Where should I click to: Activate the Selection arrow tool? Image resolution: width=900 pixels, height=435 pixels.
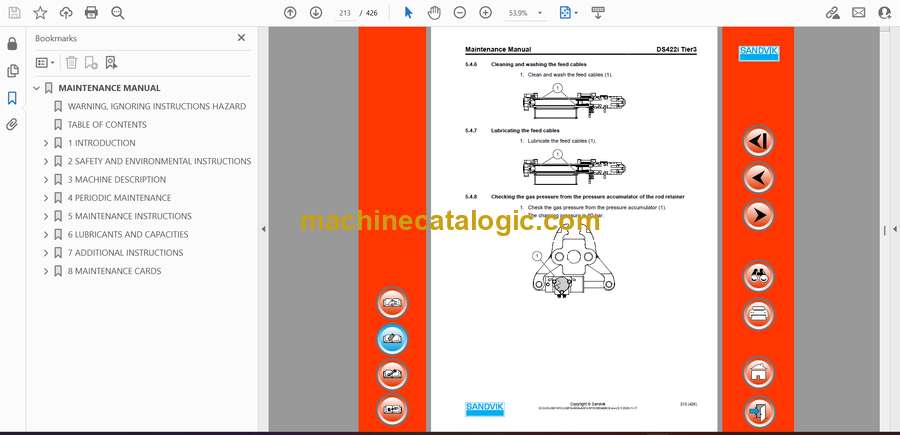(408, 13)
